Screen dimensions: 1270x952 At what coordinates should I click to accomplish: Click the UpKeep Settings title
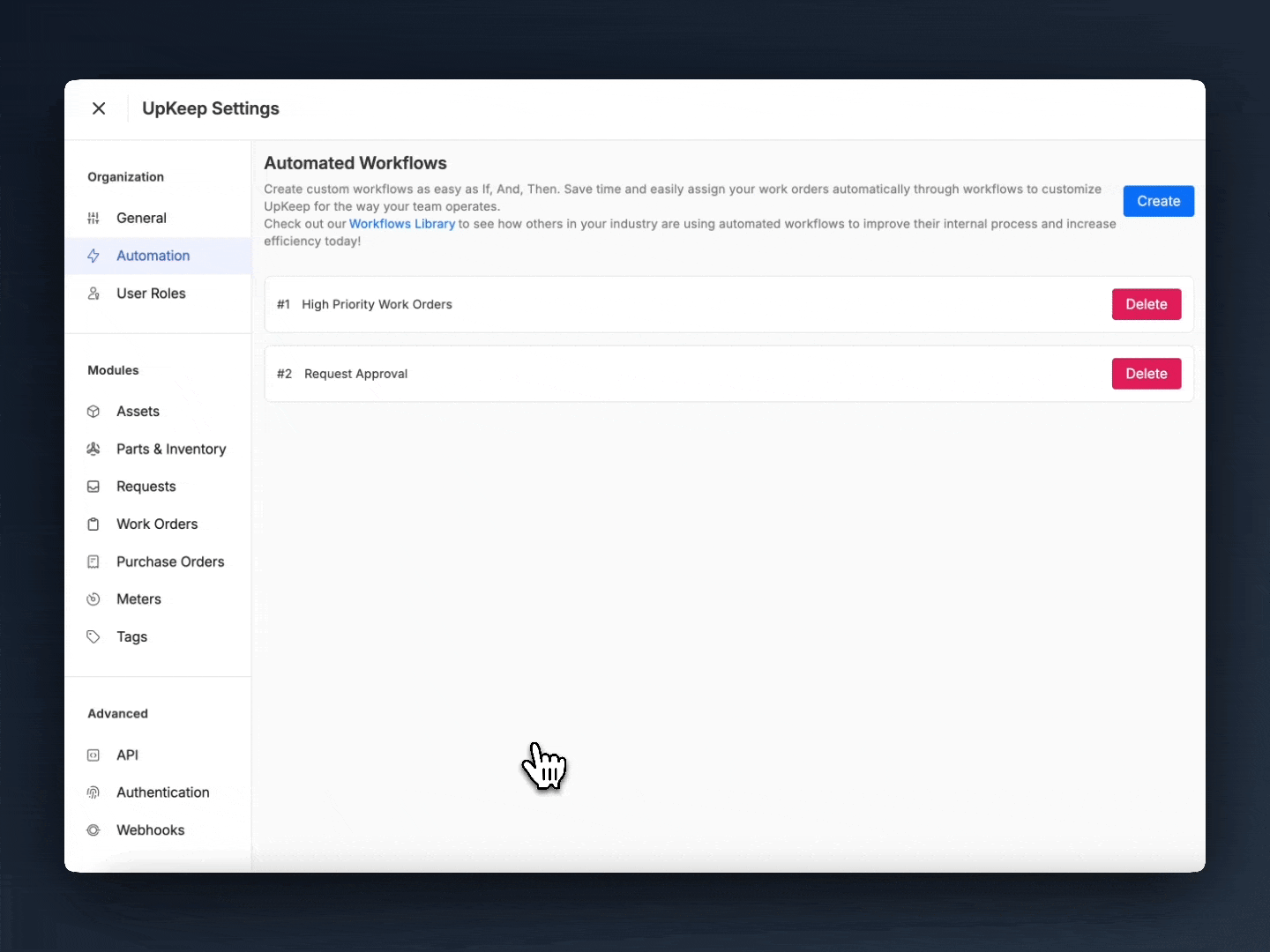(x=211, y=108)
